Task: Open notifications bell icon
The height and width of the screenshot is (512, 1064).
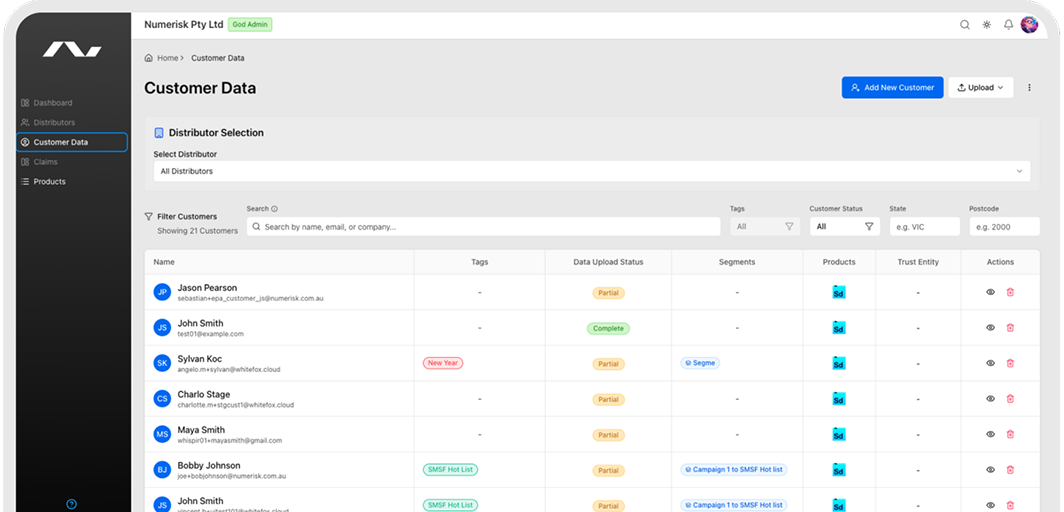Action: (x=1008, y=25)
